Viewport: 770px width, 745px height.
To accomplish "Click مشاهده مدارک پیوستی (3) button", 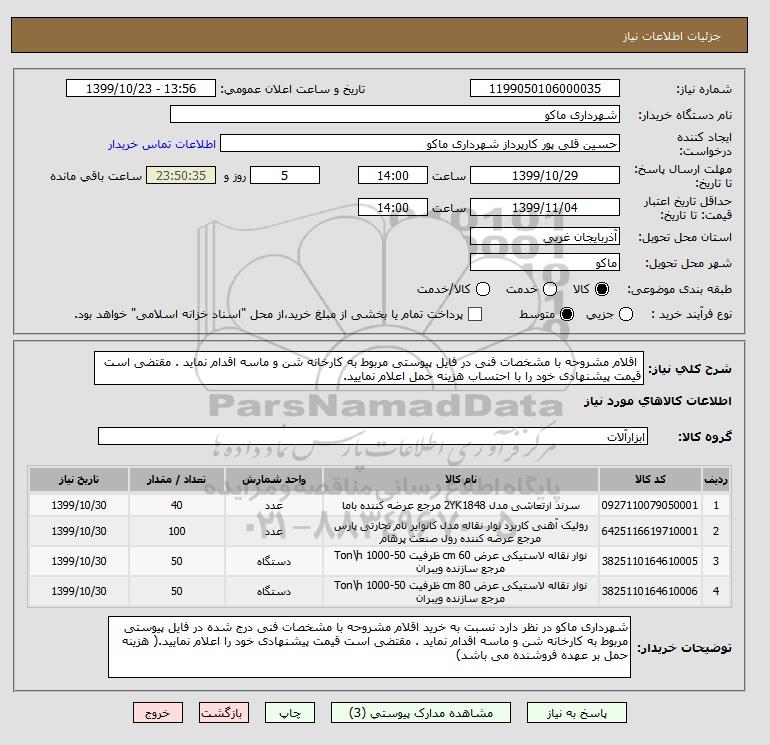I will 421,713.
